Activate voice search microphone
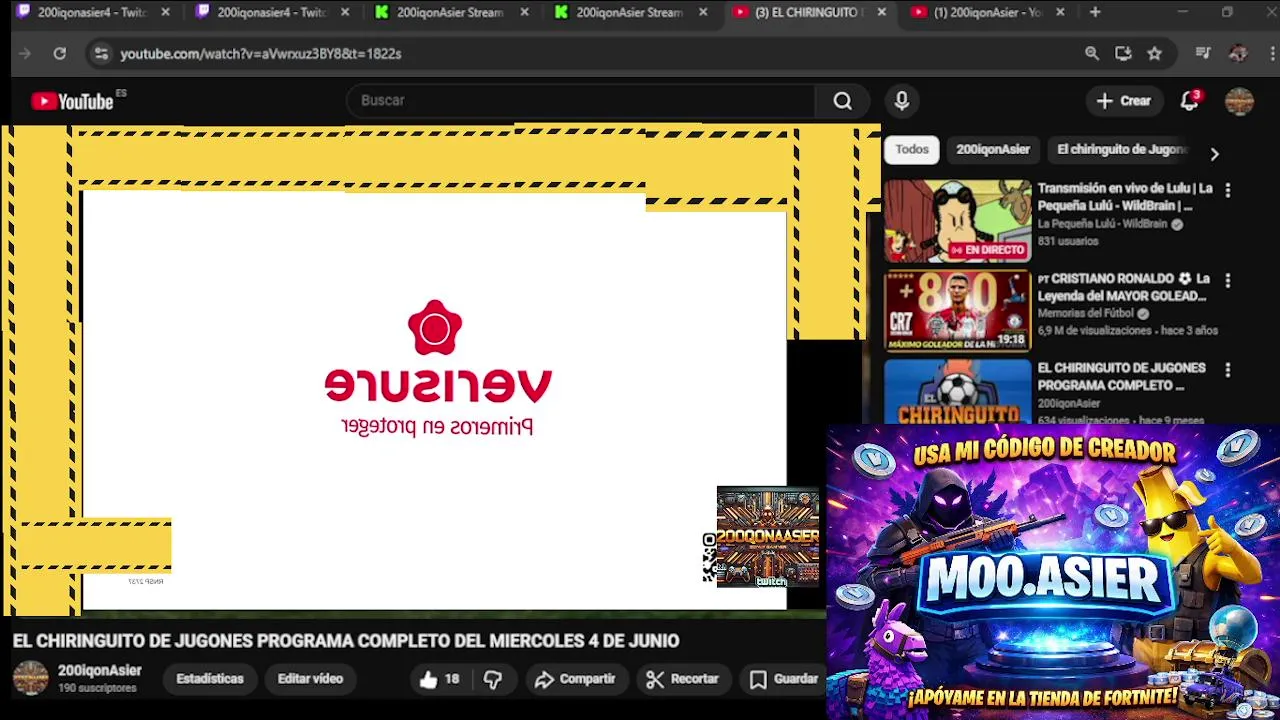1280x720 pixels. point(902,101)
